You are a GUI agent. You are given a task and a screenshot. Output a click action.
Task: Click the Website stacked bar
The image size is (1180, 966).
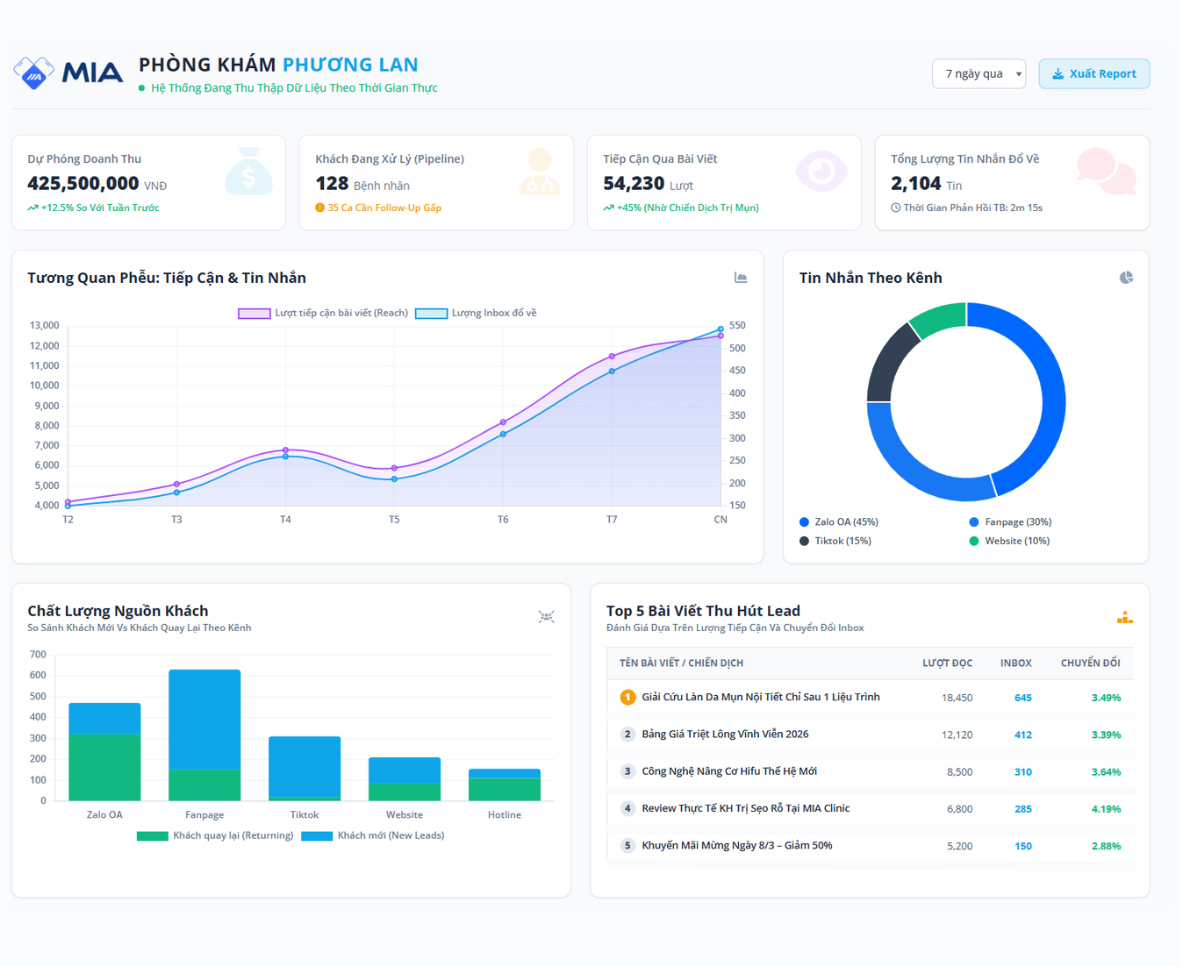(404, 779)
